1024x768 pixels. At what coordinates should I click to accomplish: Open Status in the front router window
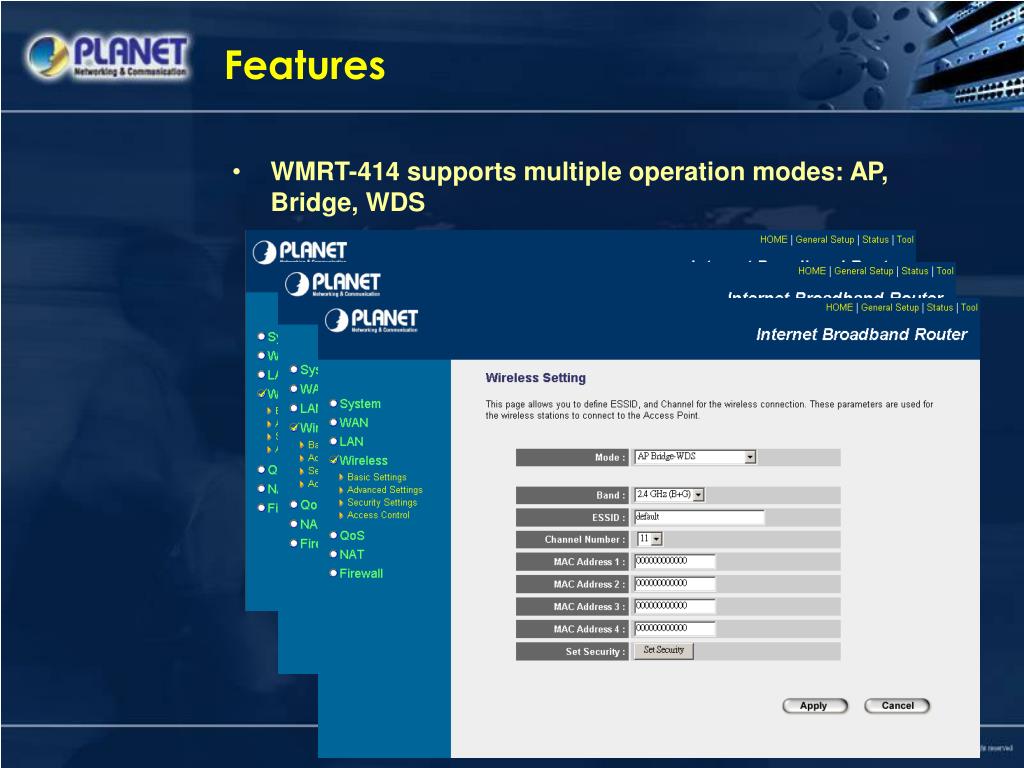(939, 307)
